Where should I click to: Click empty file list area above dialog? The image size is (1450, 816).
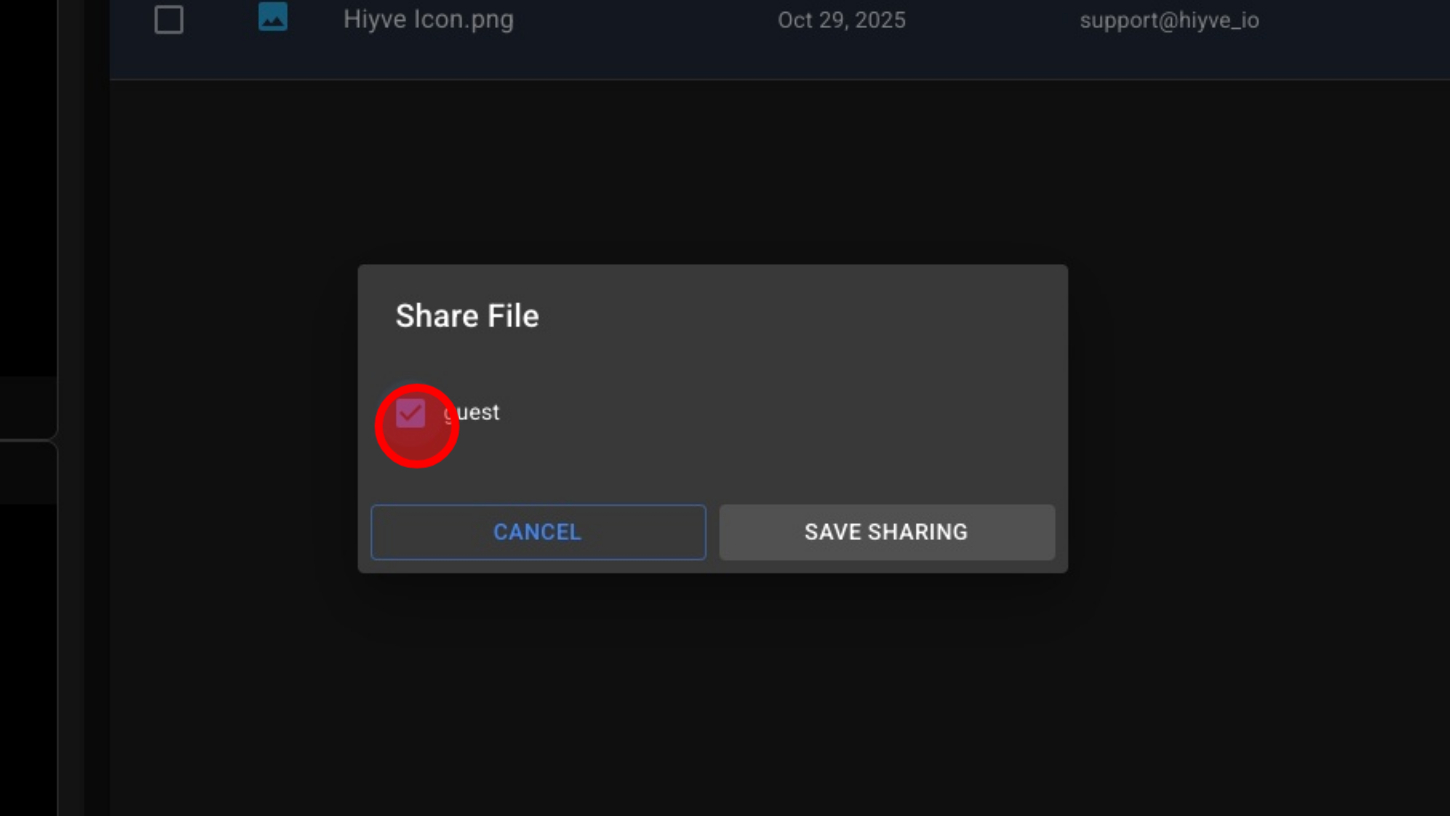712,170
